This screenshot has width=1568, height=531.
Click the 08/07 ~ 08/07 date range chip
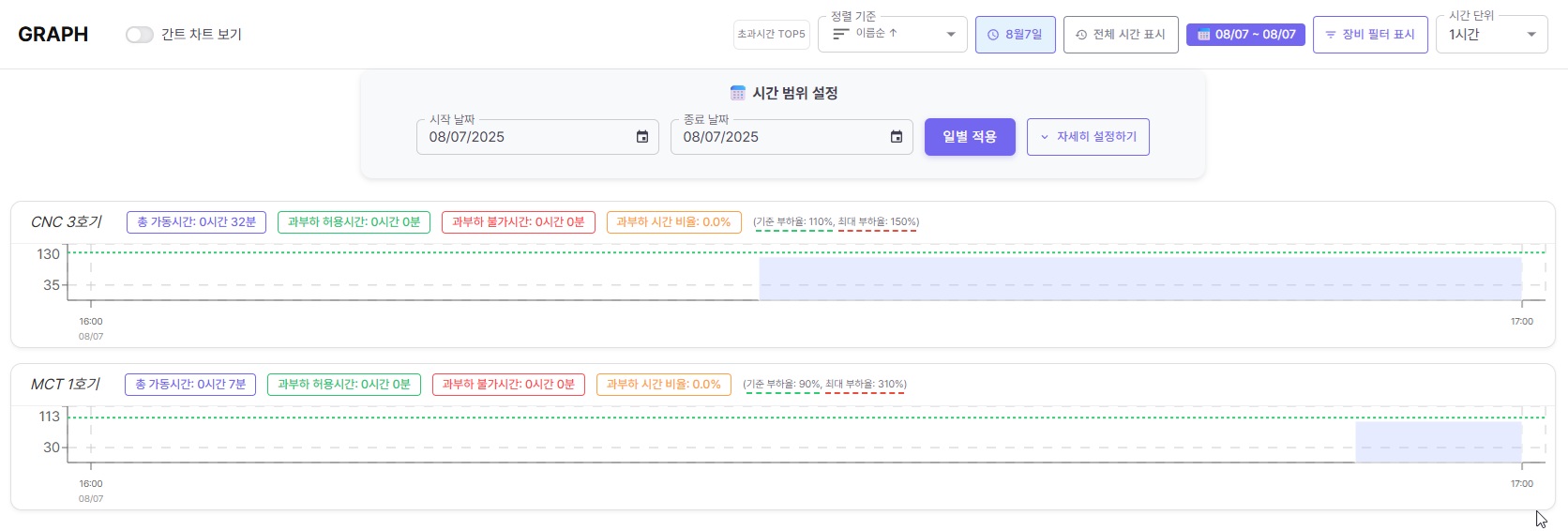[x=1245, y=35]
